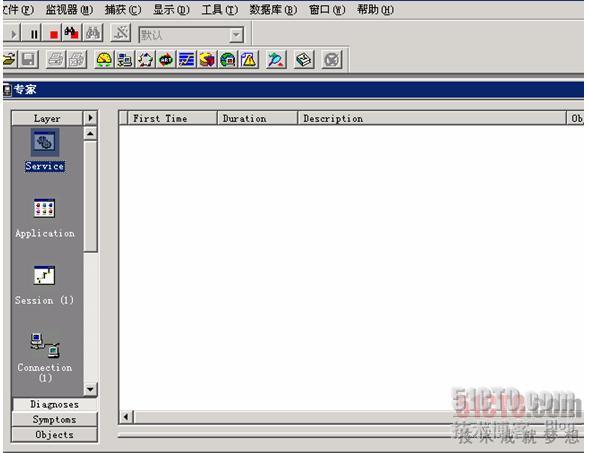Open the 监视器(M) menu
Image resolution: width=589 pixels, height=453 pixels.
tap(69, 9)
